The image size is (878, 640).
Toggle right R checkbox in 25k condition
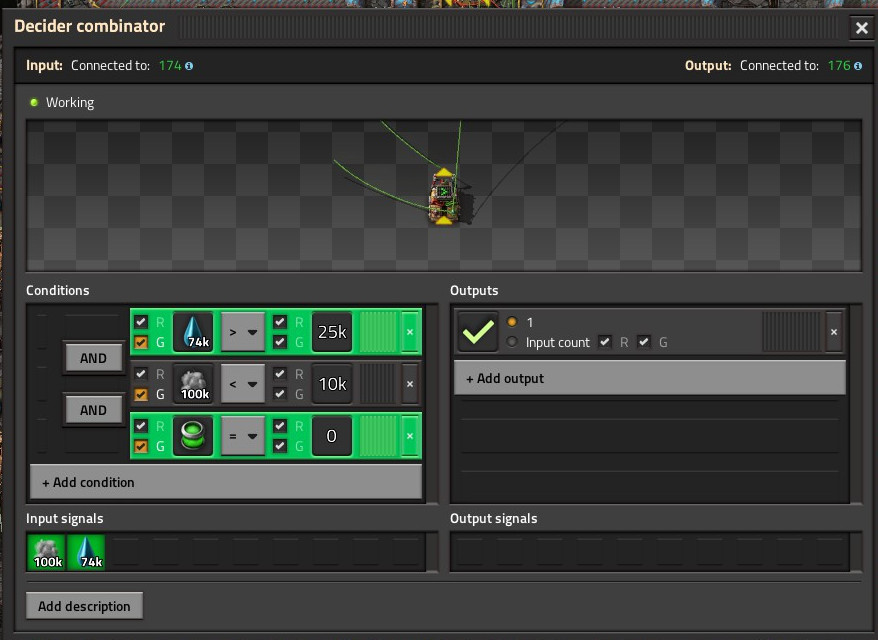tap(280, 322)
